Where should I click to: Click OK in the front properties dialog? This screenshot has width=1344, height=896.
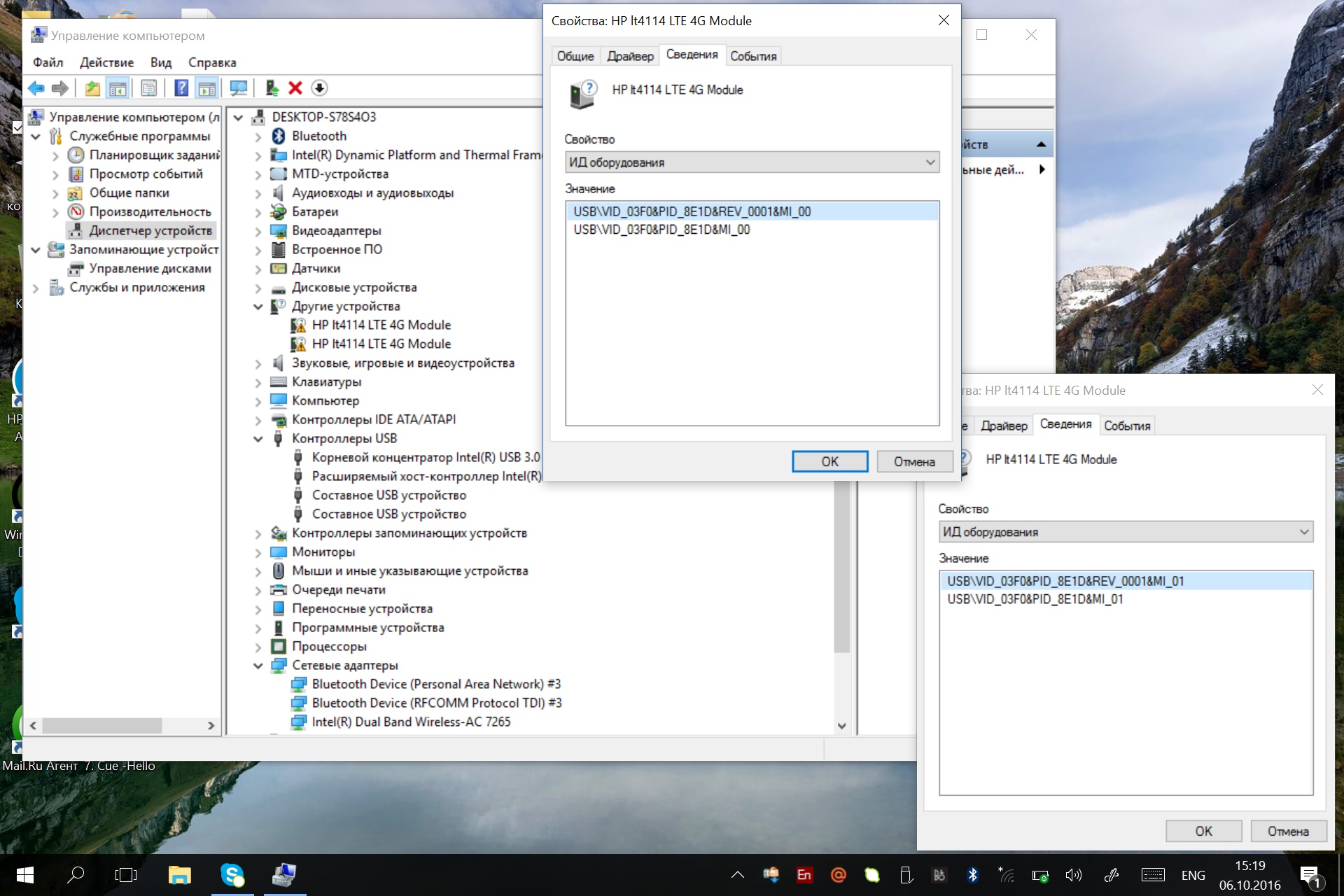[829, 461]
